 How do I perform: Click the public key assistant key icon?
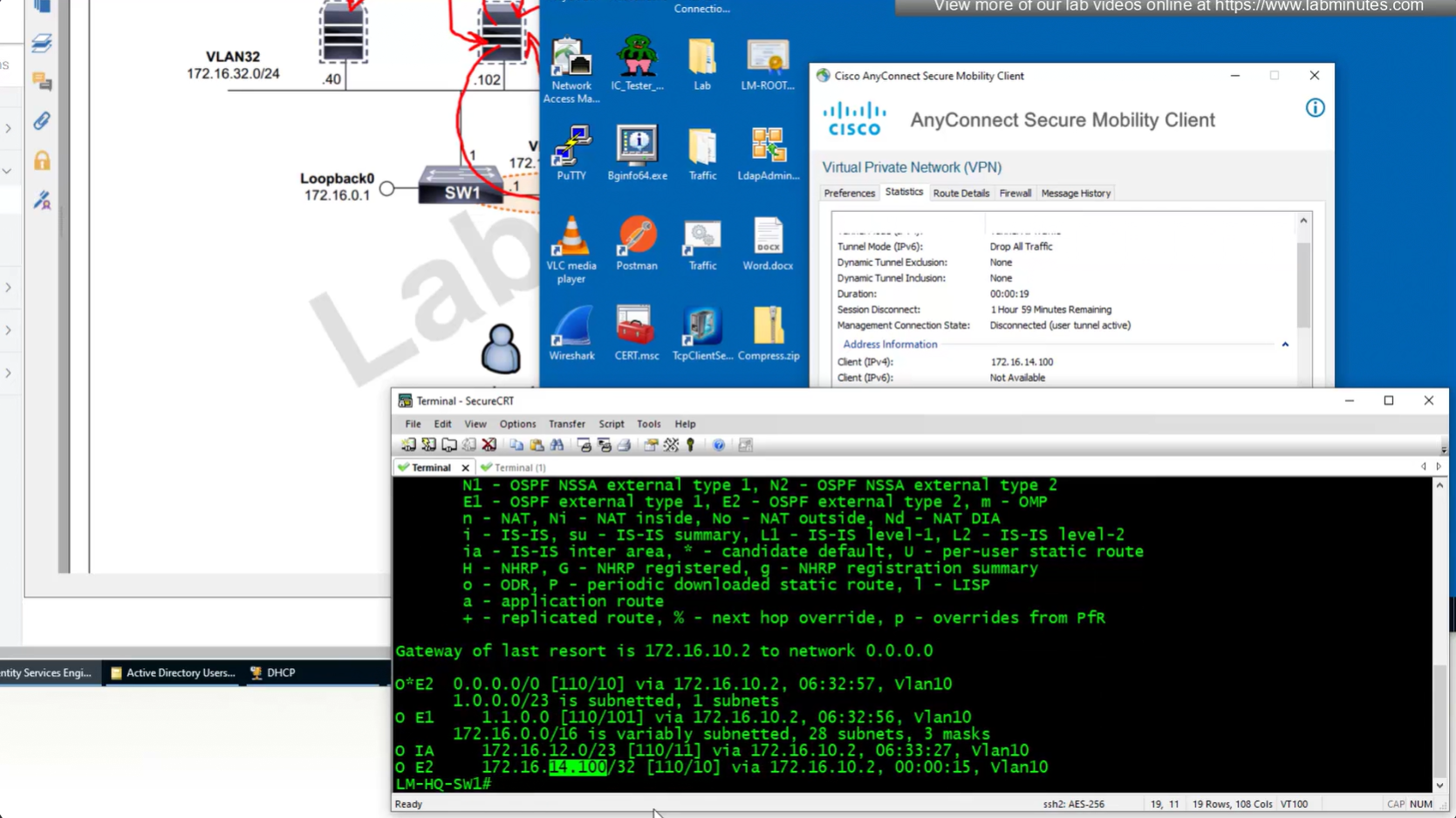click(x=691, y=446)
